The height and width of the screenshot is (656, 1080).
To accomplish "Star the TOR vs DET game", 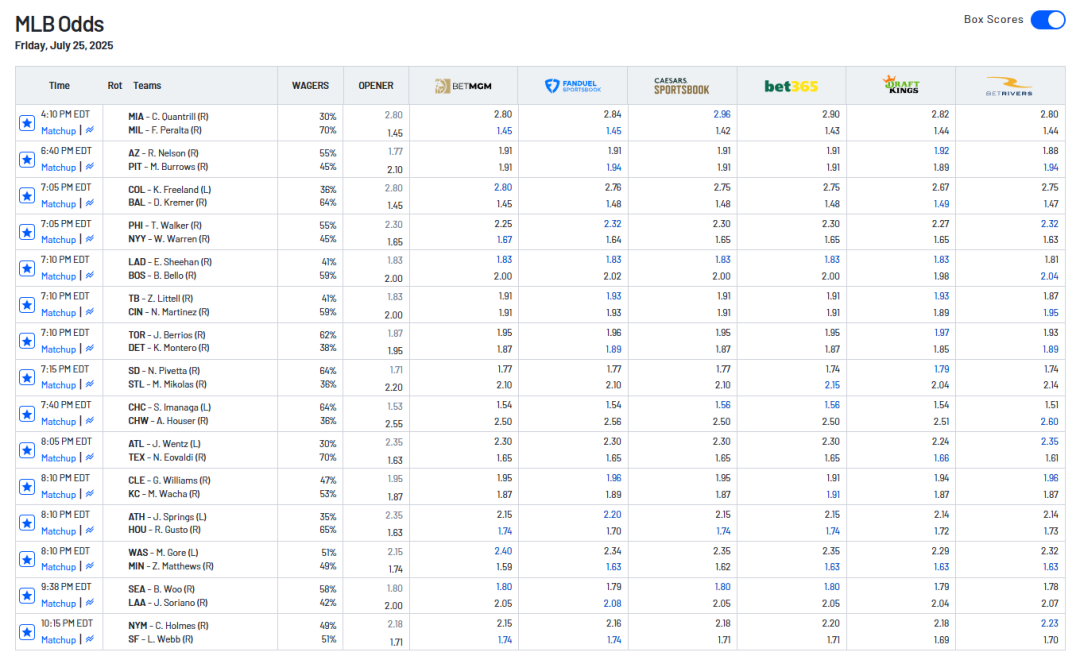I will coord(27,341).
